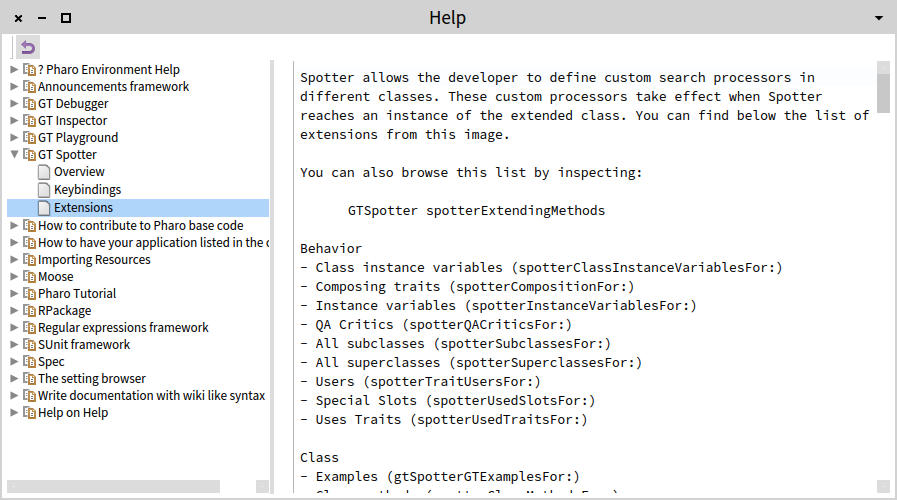Expand the Pharo Tutorial tree node
This screenshot has width=897, height=500.
pos(14,294)
